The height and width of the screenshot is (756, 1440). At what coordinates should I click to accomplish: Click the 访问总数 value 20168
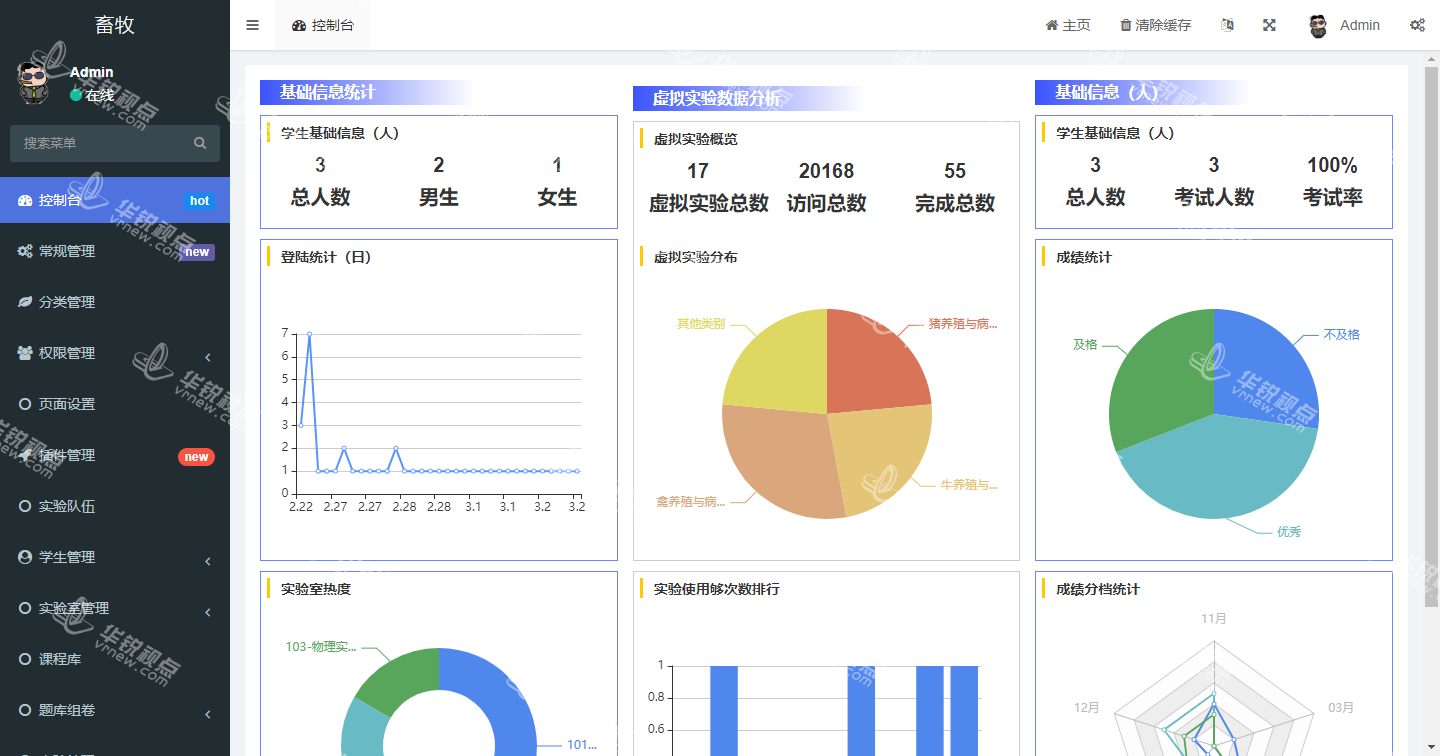(x=826, y=171)
